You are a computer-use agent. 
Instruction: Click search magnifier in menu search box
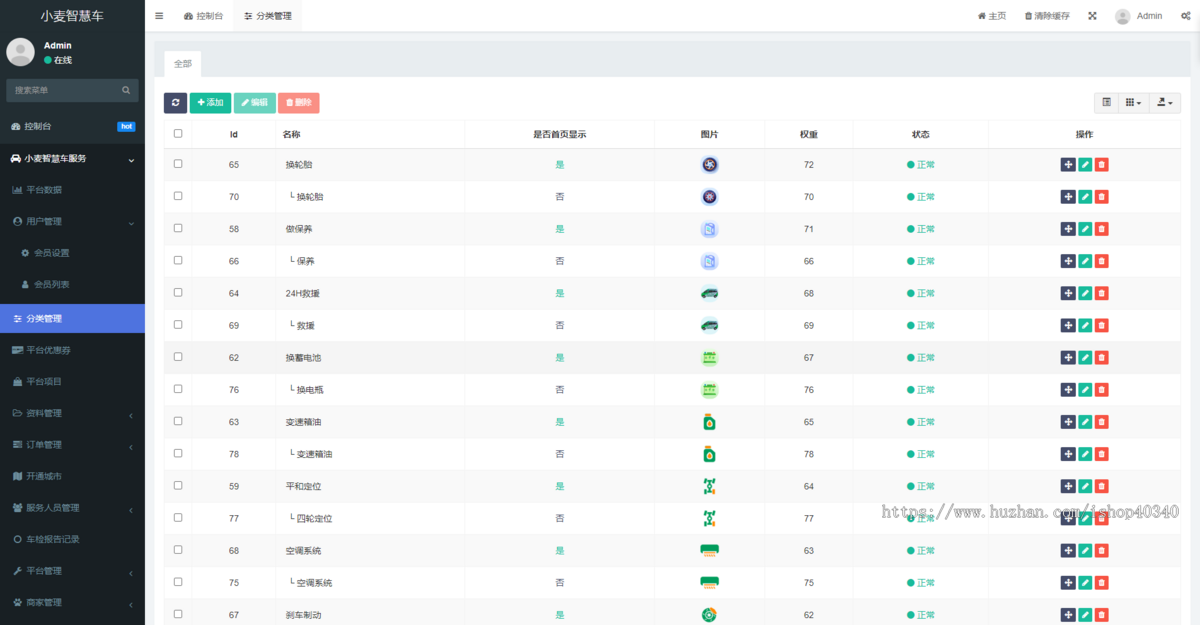(x=126, y=90)
